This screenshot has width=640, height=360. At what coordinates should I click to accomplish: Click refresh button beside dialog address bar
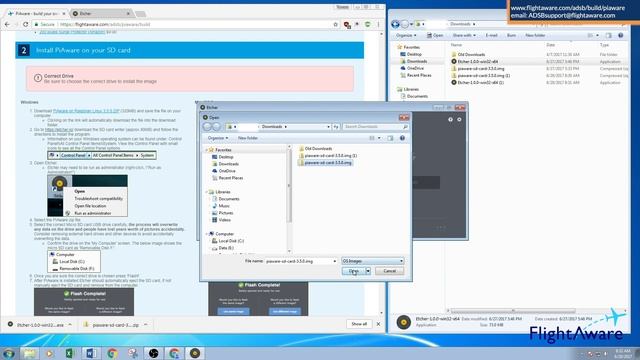pyautogui.click(x=336, y=127)
